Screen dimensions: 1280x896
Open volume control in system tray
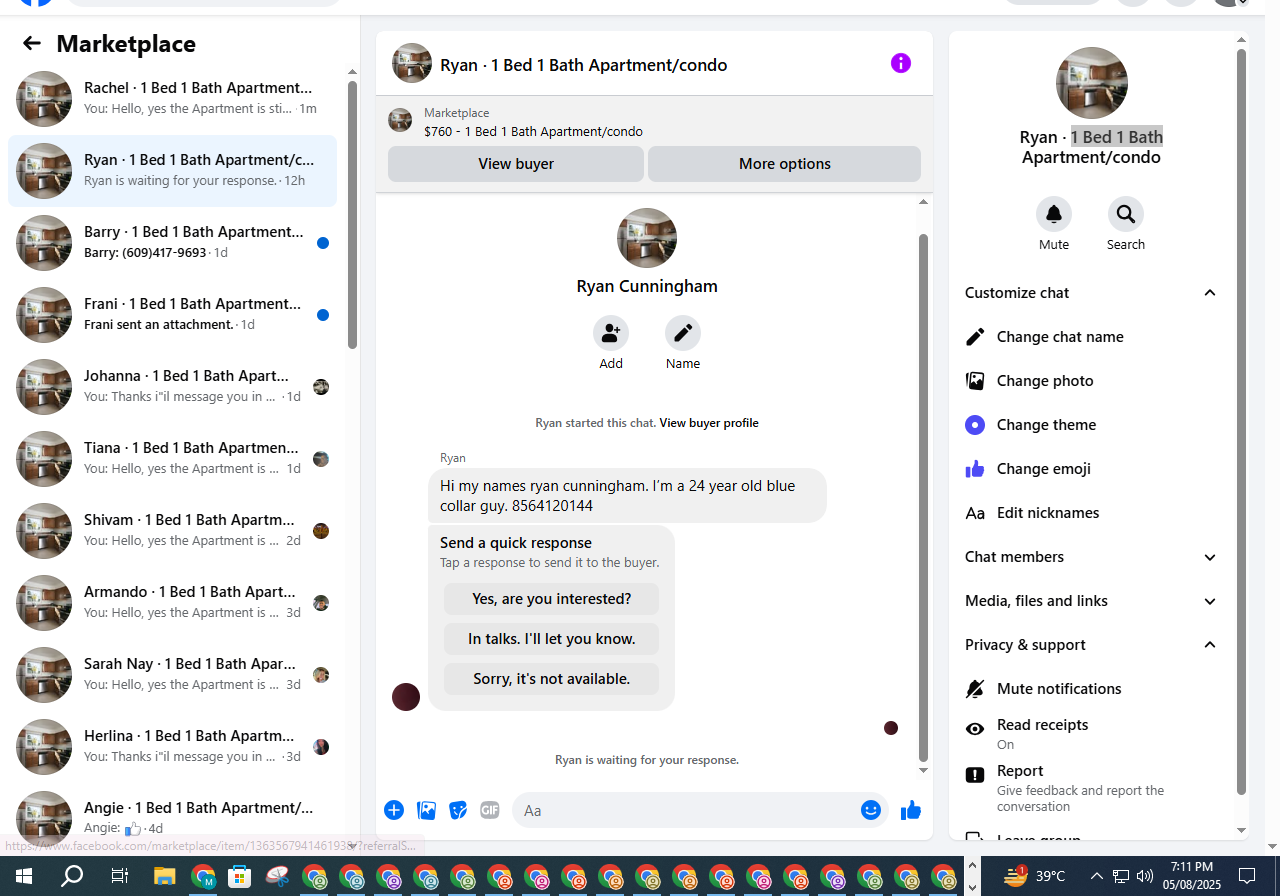click(1145, 876)
